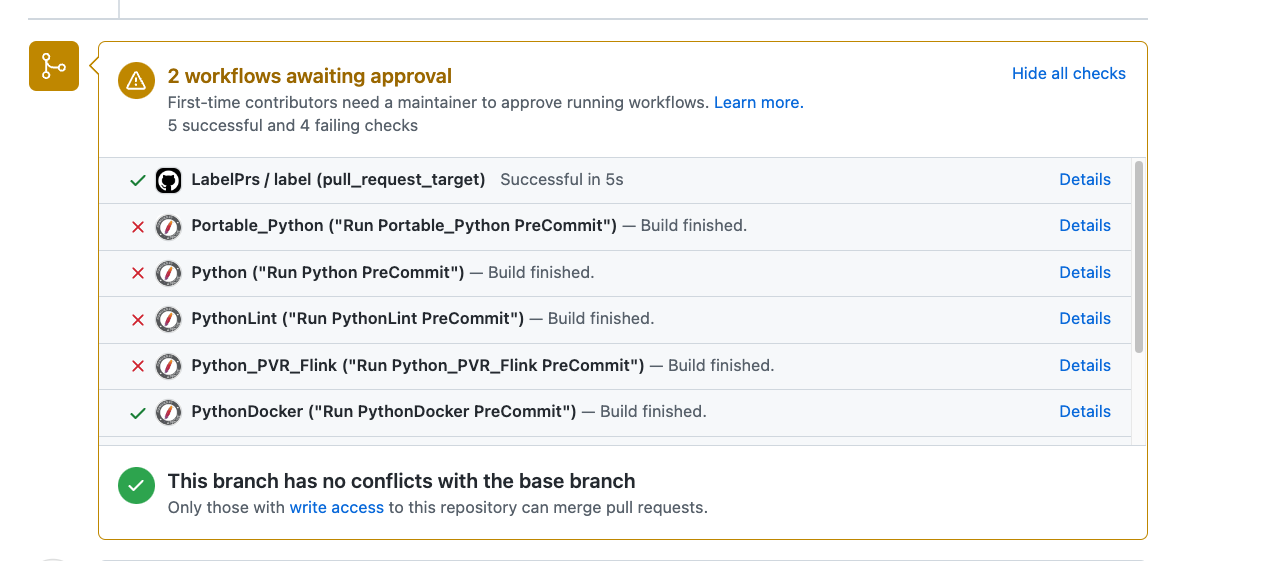Image resolution: width=1267 pixels, height=561 pixels.
Task: Click the green check on LabelPrs row
Action: [x=138, y=181]
